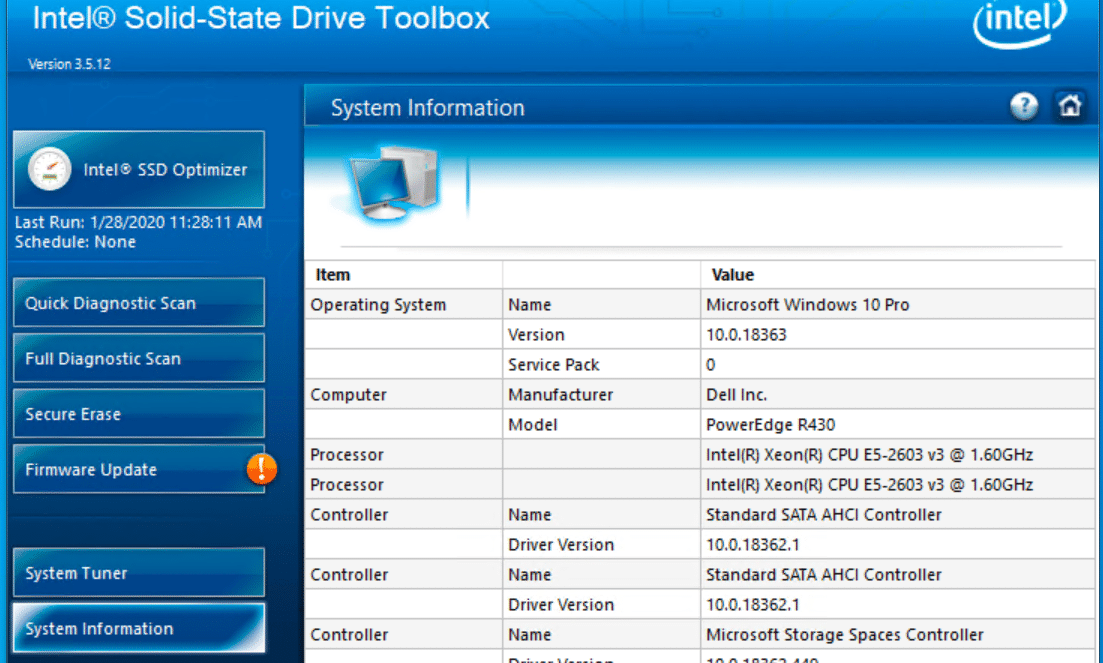
Task: Start a Quick Diagnostic Scan
Action: click(139, 303)
